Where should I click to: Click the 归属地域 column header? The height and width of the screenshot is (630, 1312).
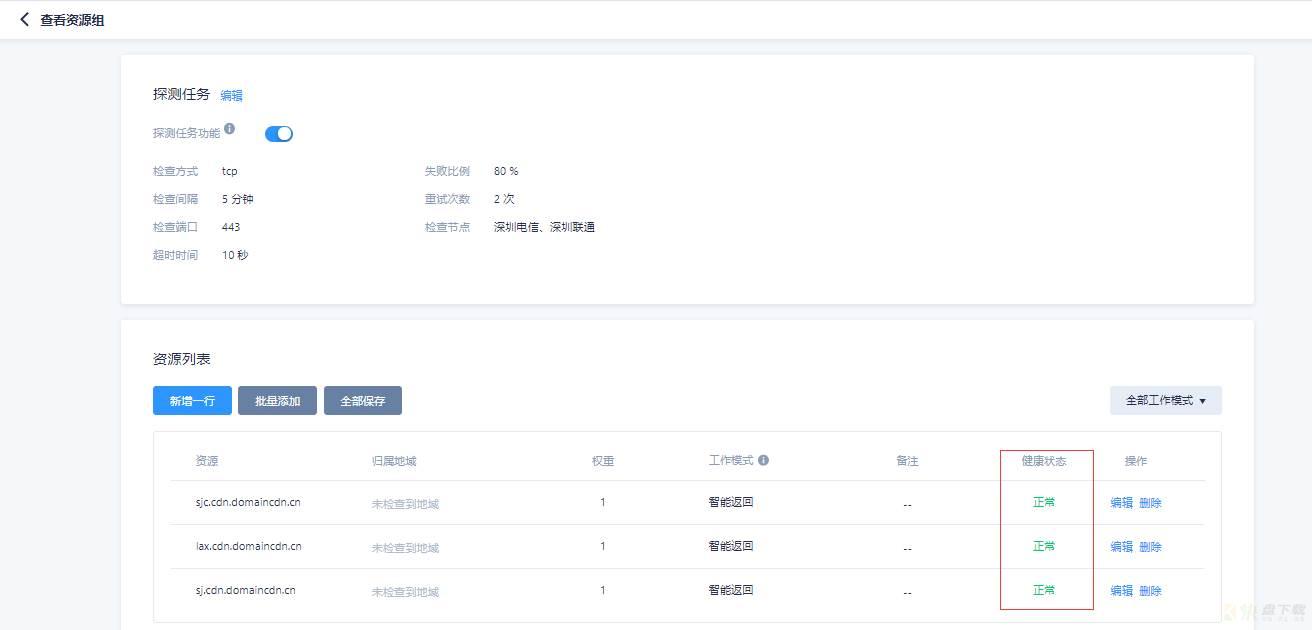click(393, 461)
